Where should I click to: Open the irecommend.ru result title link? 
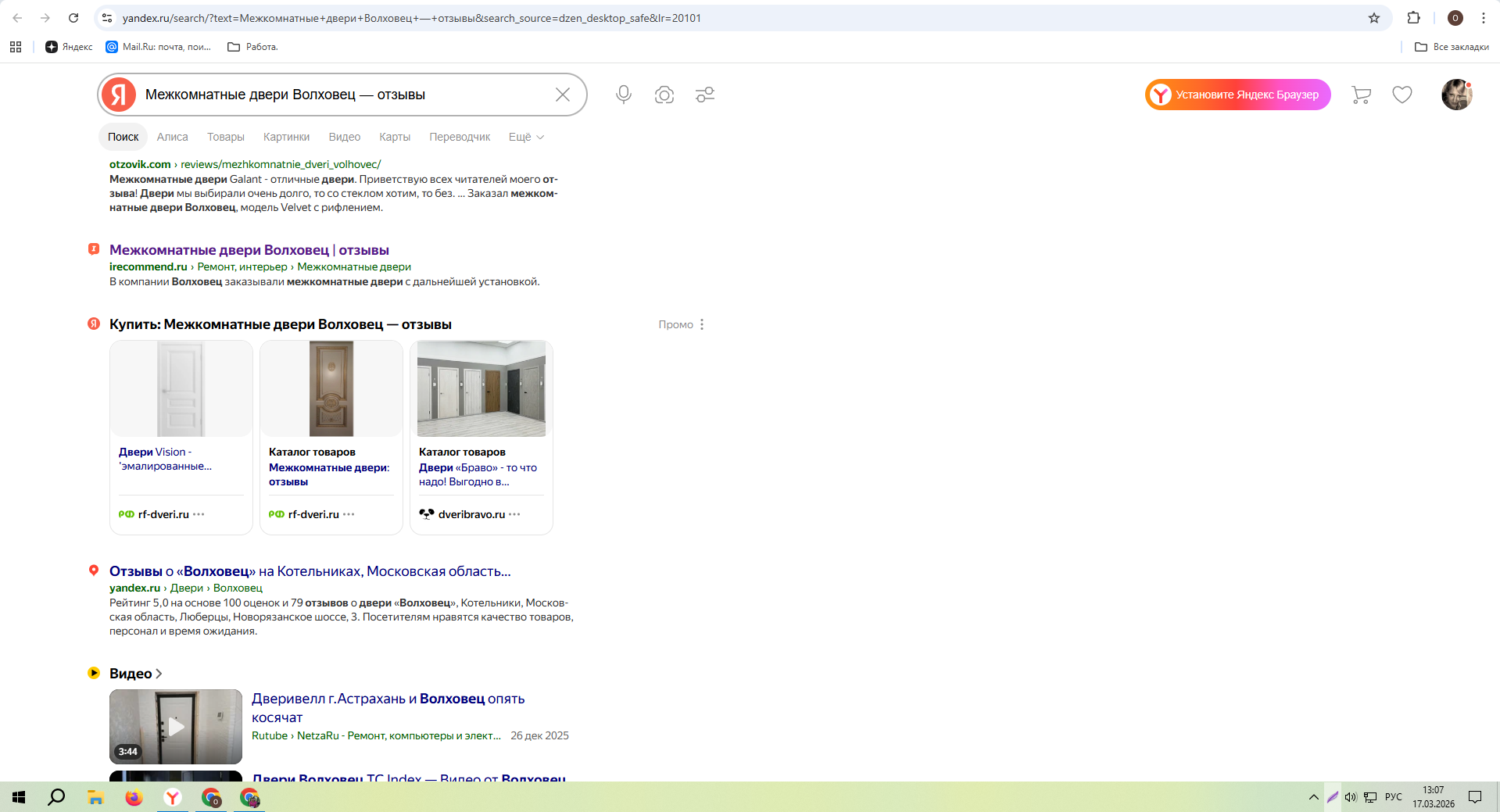click(x=249, y=250)
